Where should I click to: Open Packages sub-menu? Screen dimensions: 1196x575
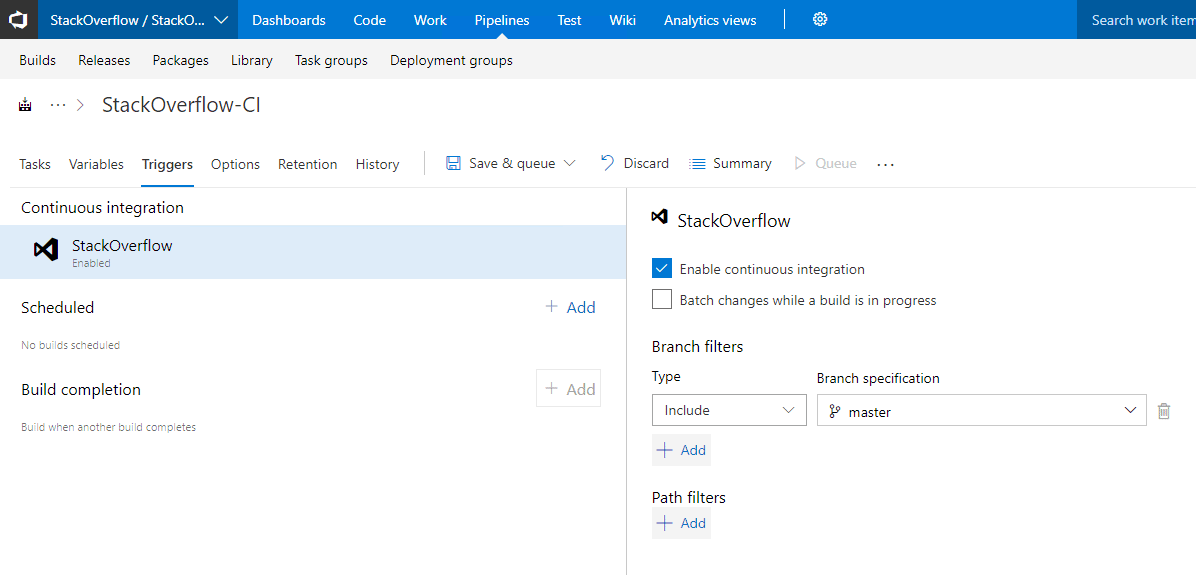[181, 60]
